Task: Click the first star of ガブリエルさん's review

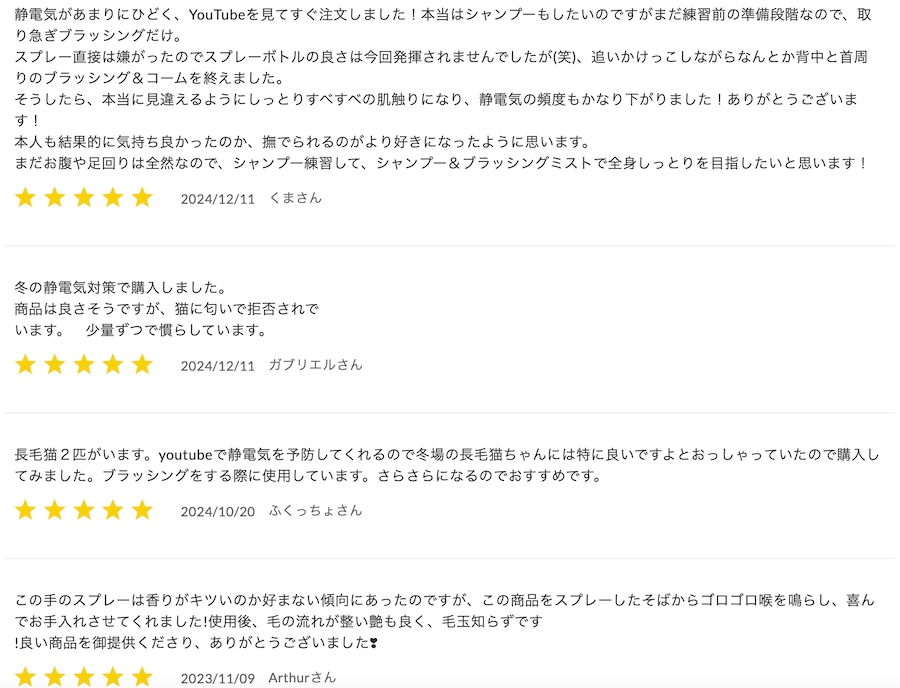Action: tap(25, 365)
